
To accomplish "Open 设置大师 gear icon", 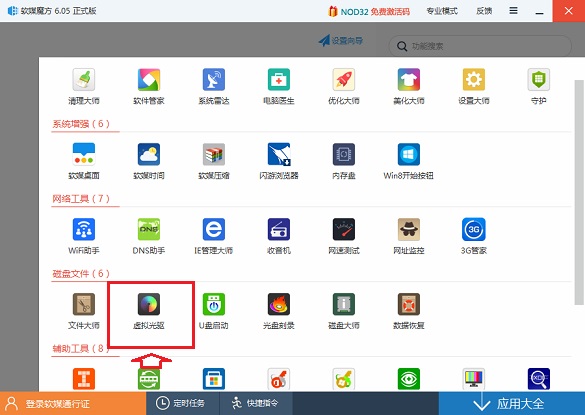I will click(473, 86).
